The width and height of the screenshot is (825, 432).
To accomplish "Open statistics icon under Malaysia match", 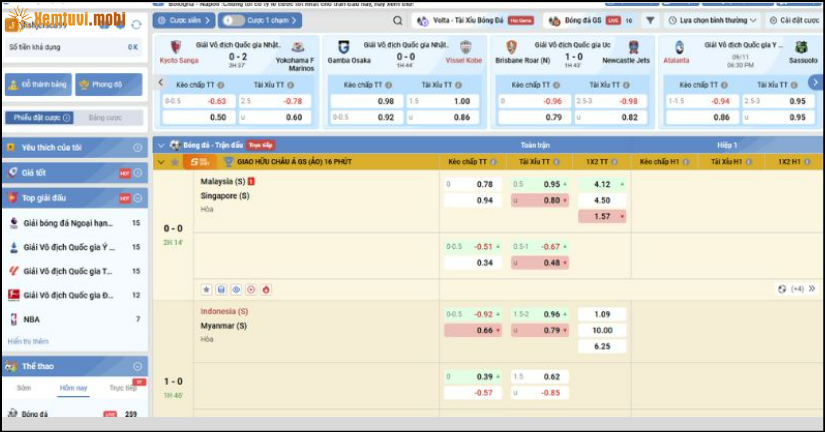I will [221, 289].
